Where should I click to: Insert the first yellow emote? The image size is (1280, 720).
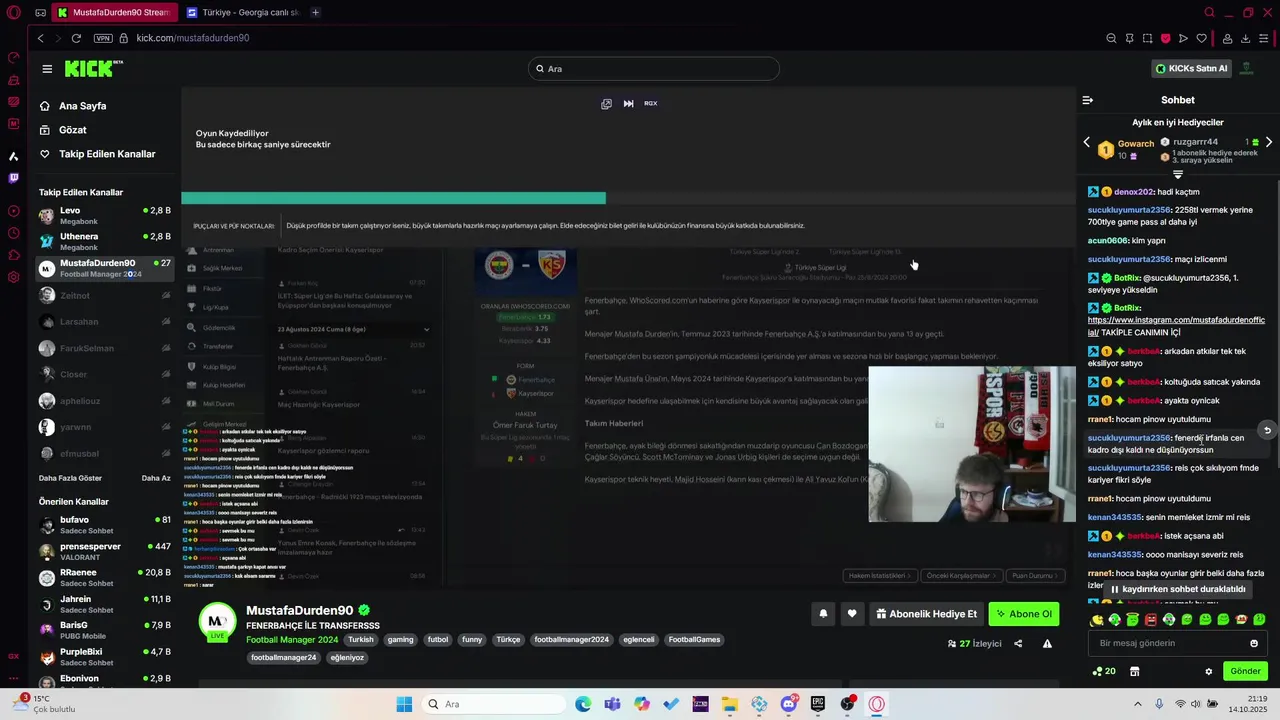point(1097,620)
